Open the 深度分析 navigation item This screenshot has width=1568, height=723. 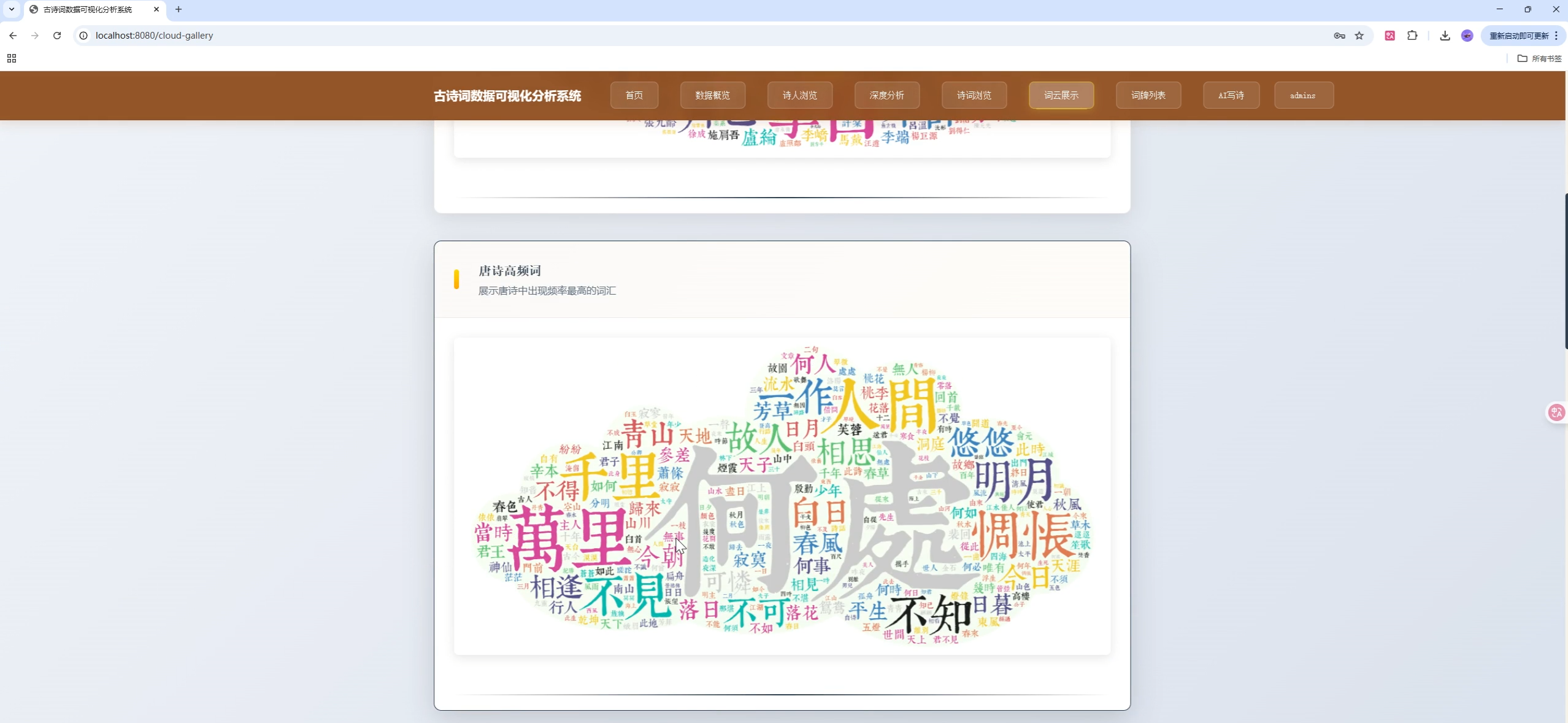point(887,95)
